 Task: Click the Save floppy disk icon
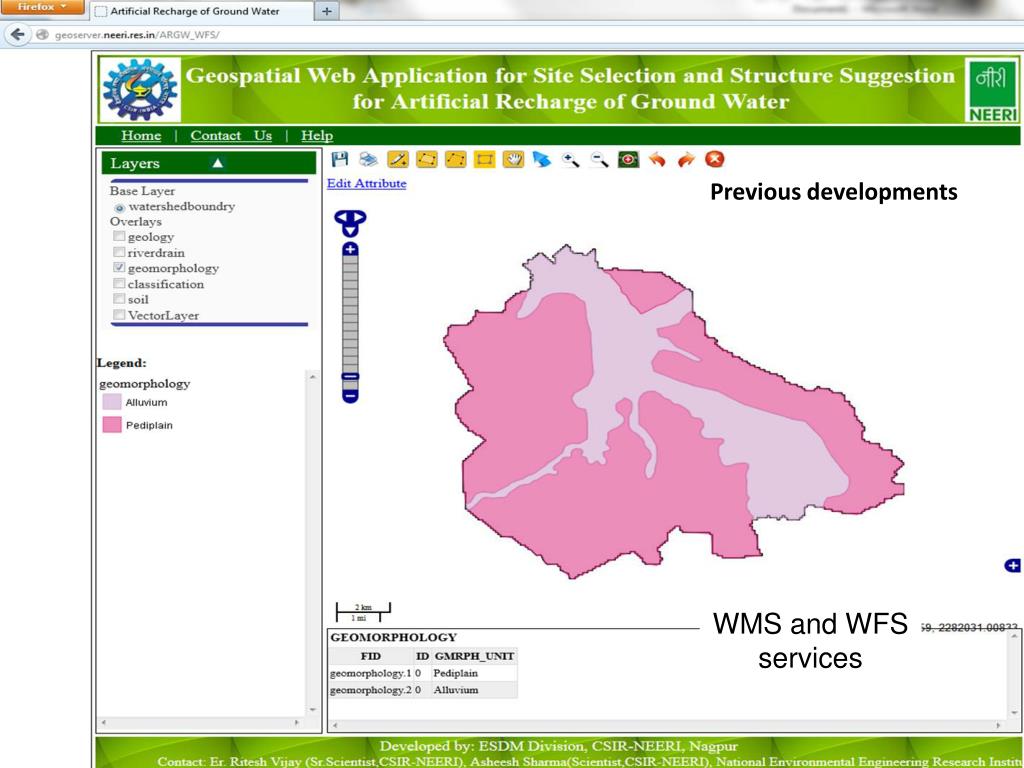point(340,159)
